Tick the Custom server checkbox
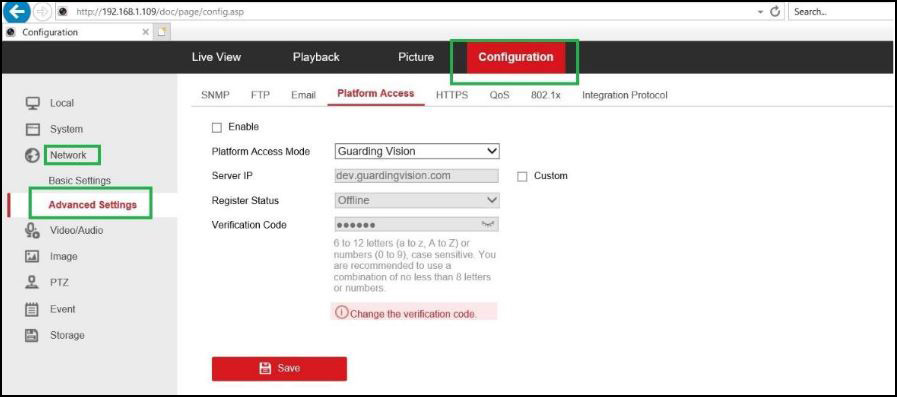This screenshot has height=397, width=897. coord(522,177)
